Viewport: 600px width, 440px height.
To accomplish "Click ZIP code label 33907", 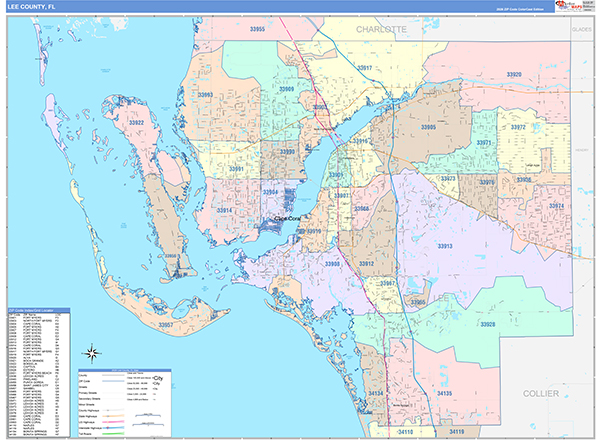I will tap(341, 196).
